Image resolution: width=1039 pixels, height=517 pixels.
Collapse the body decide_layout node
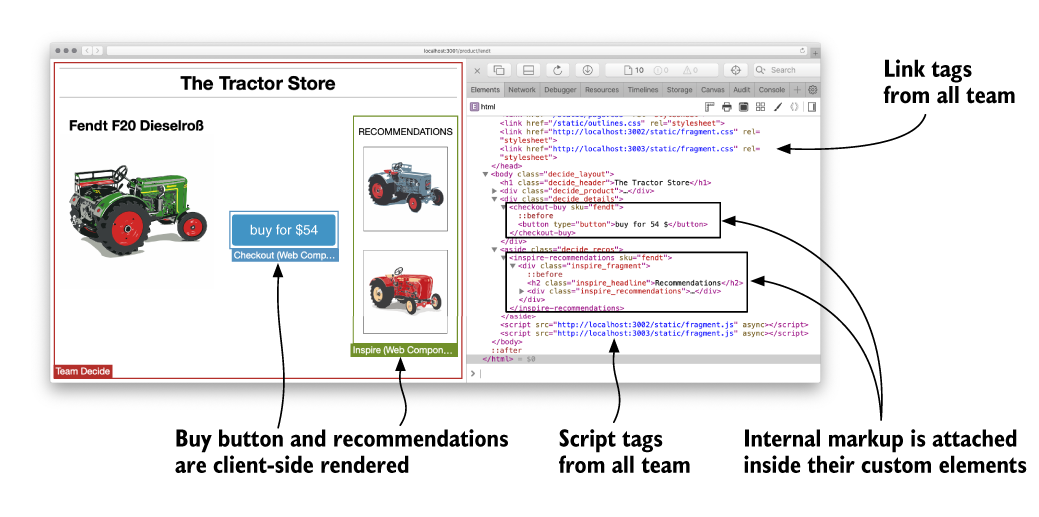click(485, 173)
